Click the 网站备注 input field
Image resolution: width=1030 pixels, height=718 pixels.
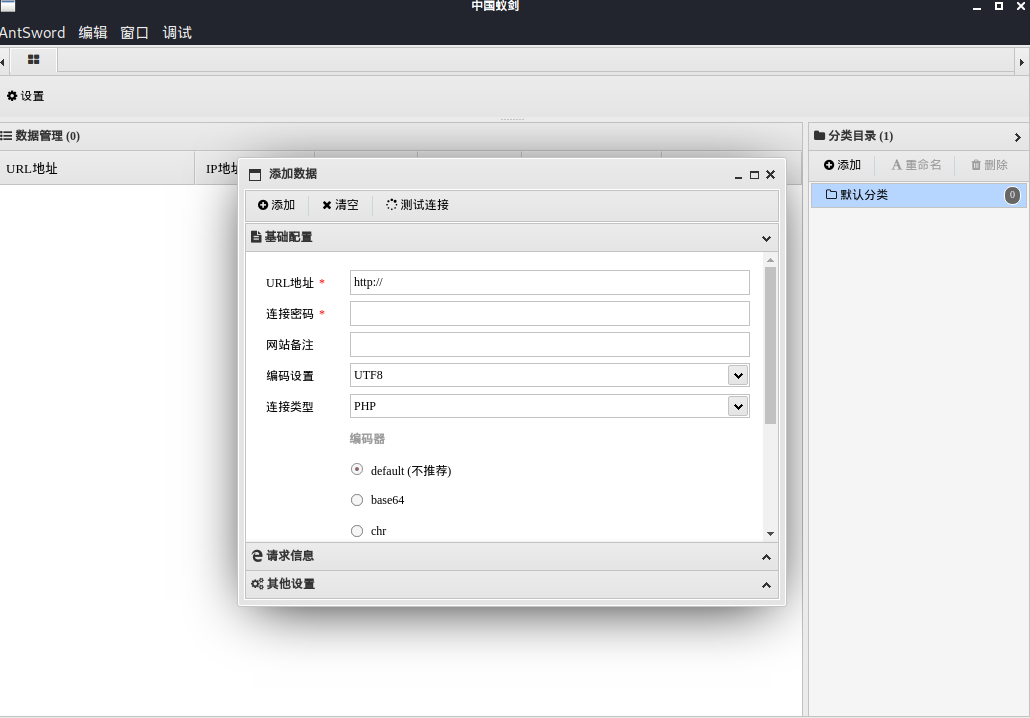550,344
